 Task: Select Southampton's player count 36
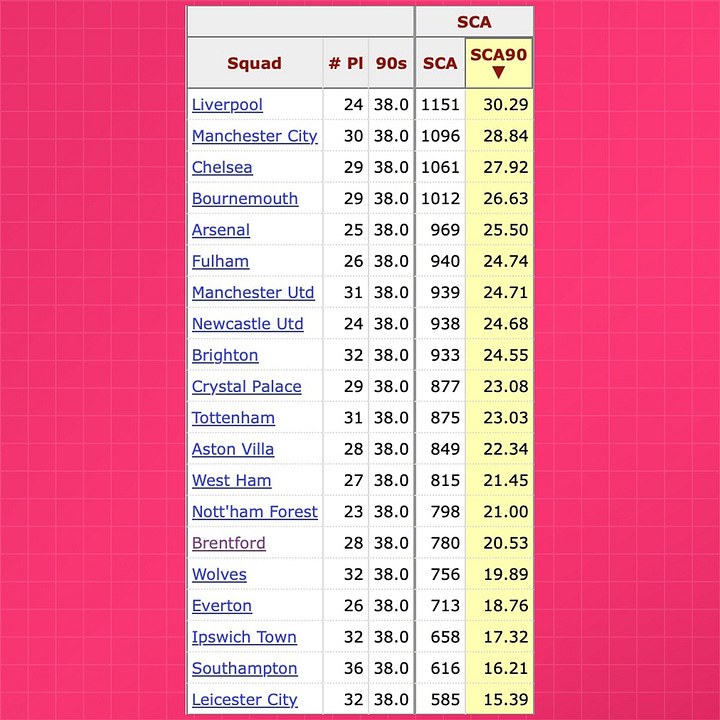(x=354, y=668)
